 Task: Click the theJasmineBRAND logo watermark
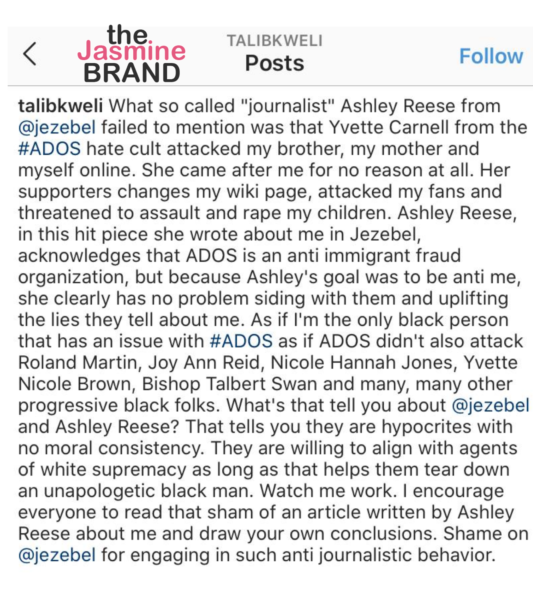click(131, 54)
